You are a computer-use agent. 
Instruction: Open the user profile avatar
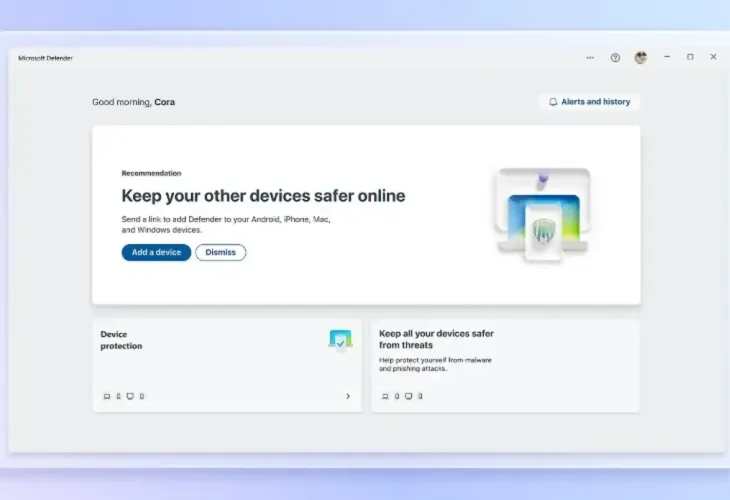point(640,57)
